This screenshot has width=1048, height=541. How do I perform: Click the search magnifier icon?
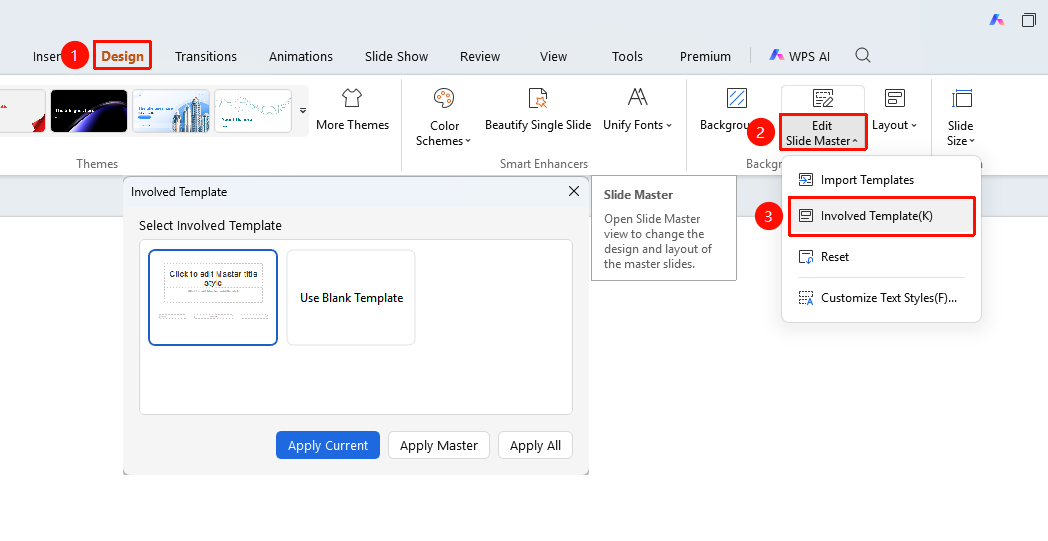(x=863, y=55)
